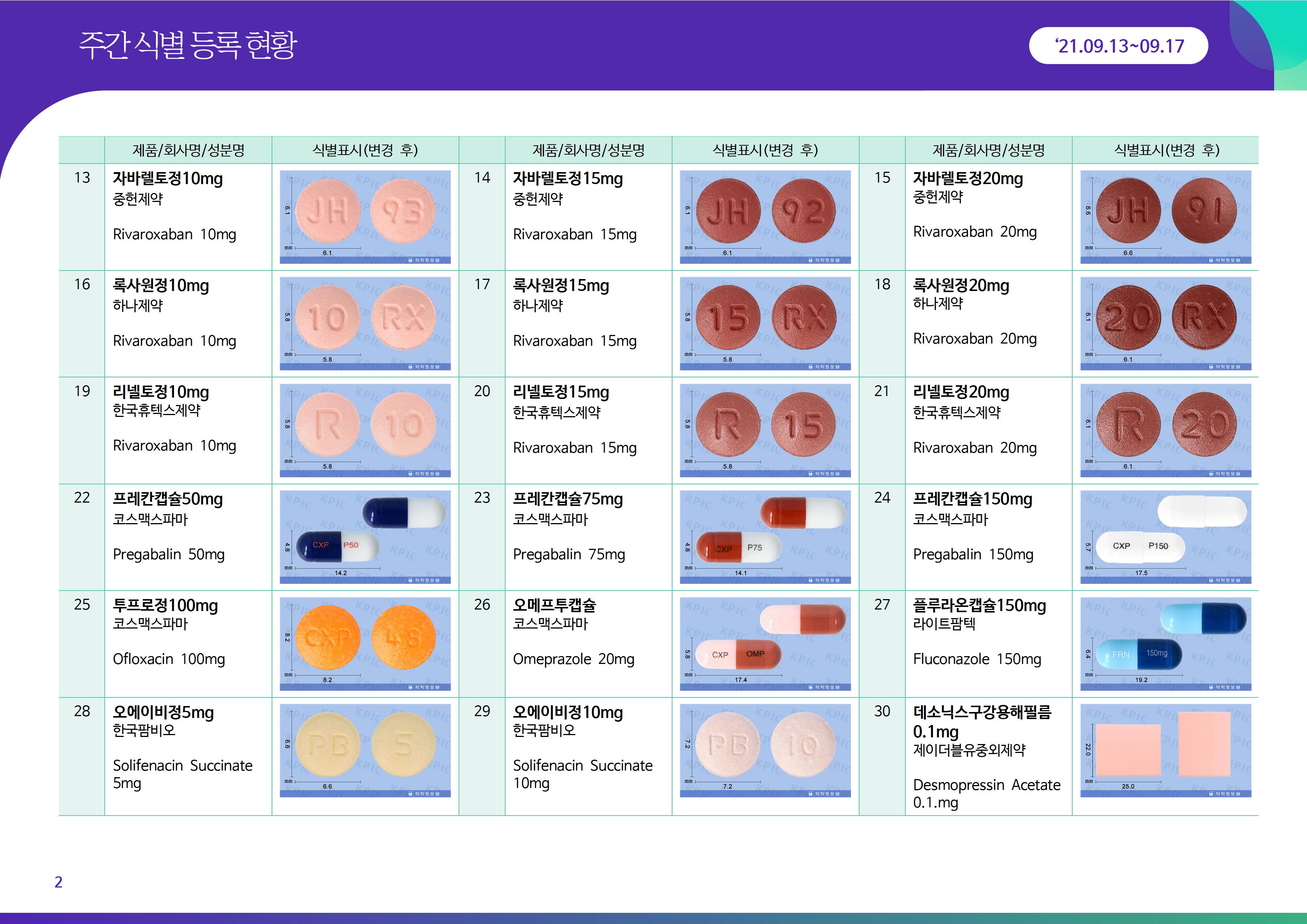Open the 10 RX pink tablet picture

pyautogui.click(x=365, y=323)
